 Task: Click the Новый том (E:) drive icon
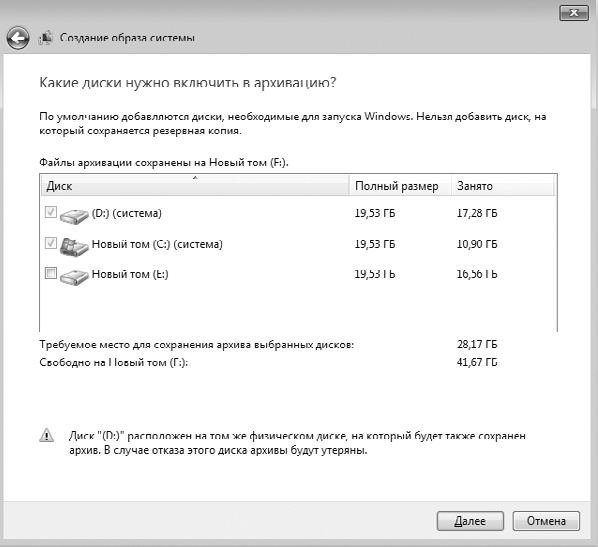[x=74, y=277]
